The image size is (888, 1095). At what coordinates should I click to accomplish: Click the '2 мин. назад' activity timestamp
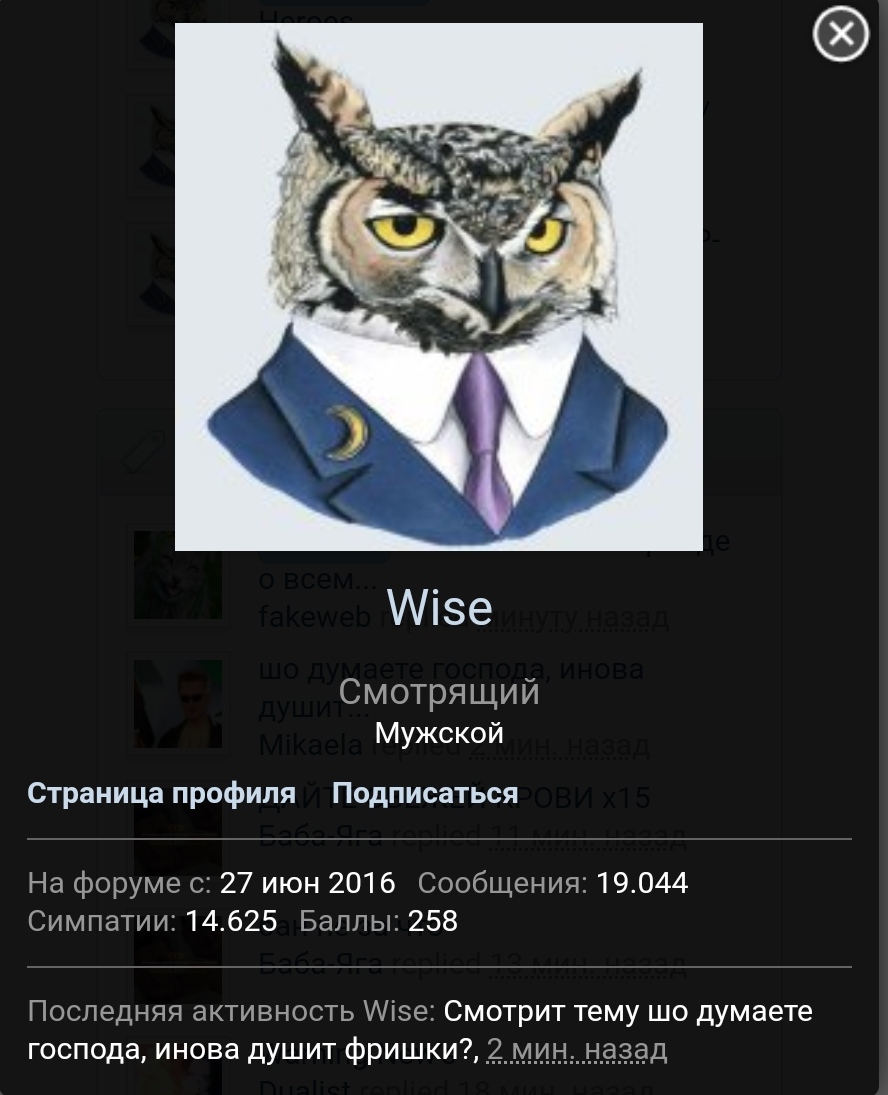point(577,1049)
